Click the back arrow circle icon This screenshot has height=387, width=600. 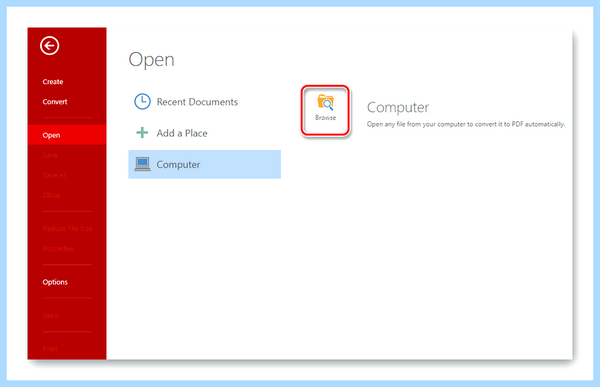coord(49,46)
